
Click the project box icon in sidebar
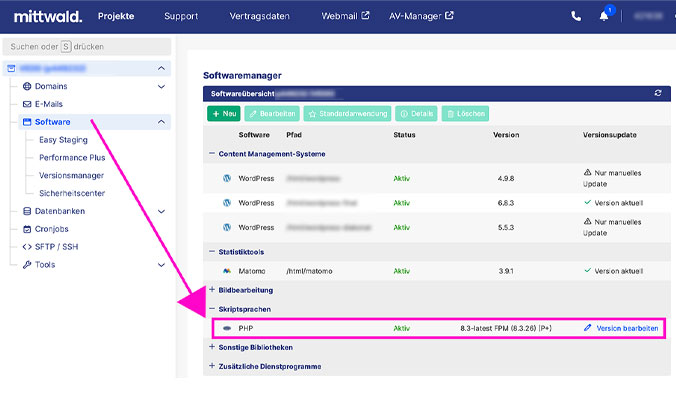pos(11,68)
